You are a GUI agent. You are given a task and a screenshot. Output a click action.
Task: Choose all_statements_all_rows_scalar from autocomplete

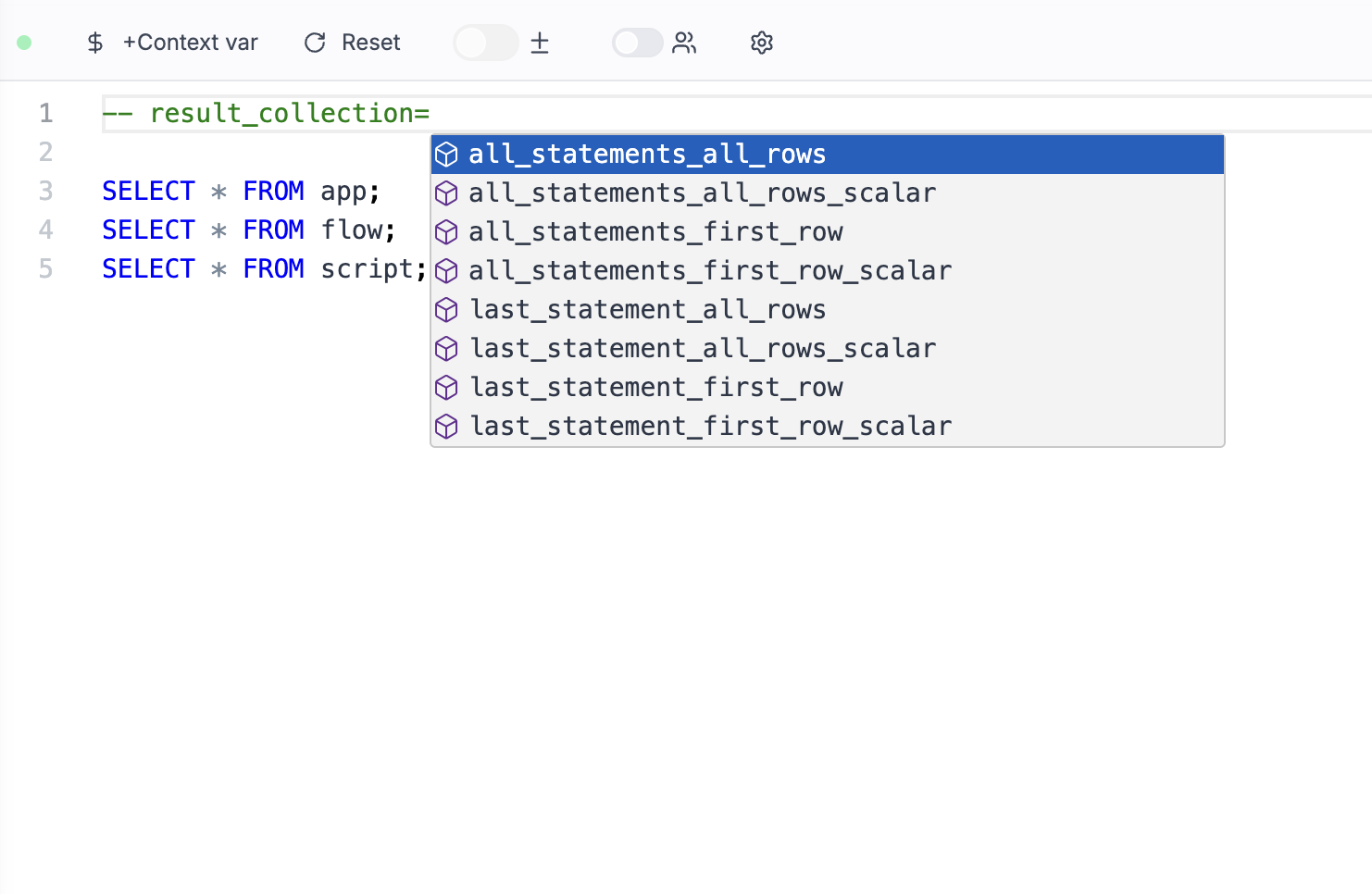tap(702, 192)
